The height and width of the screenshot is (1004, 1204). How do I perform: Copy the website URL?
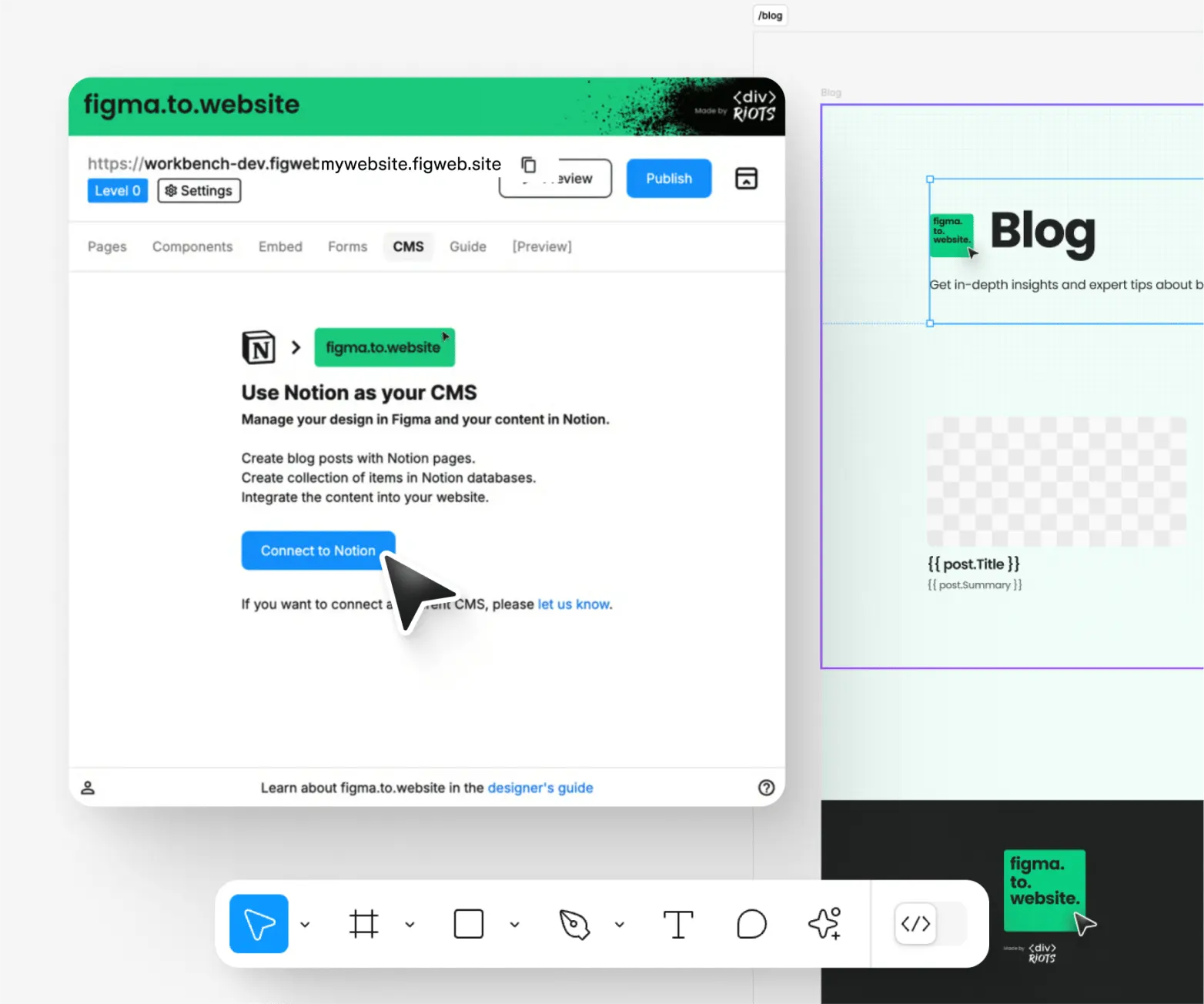(x=529, y=164)
